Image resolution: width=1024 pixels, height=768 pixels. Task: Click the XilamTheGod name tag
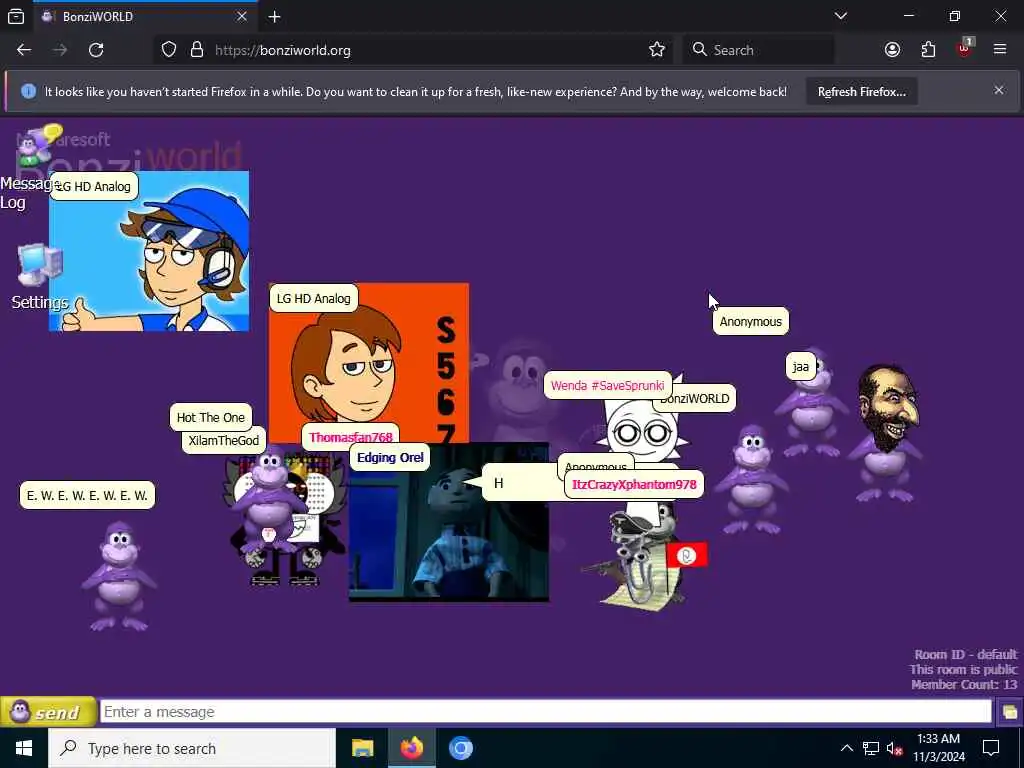223,441
